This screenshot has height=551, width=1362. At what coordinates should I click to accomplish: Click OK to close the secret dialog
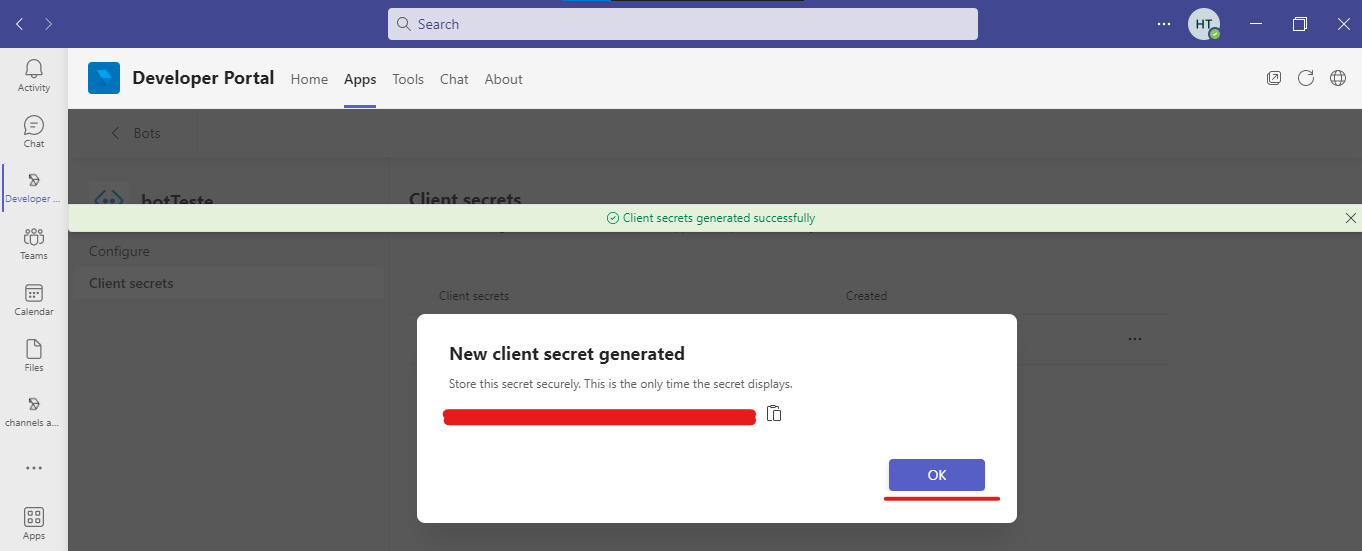(x=936, y=475)
